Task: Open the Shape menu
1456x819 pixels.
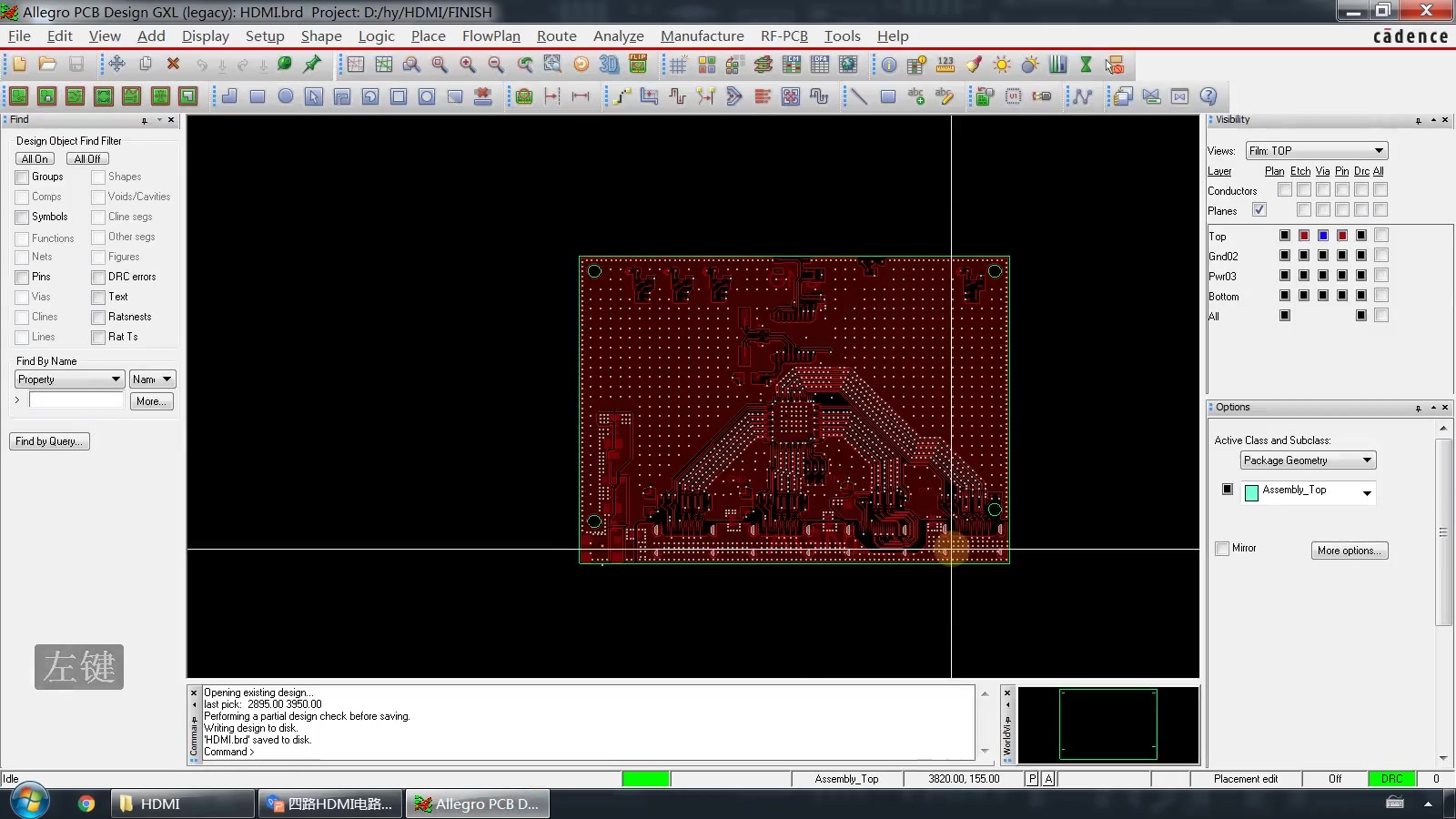Action: [321, 35]
